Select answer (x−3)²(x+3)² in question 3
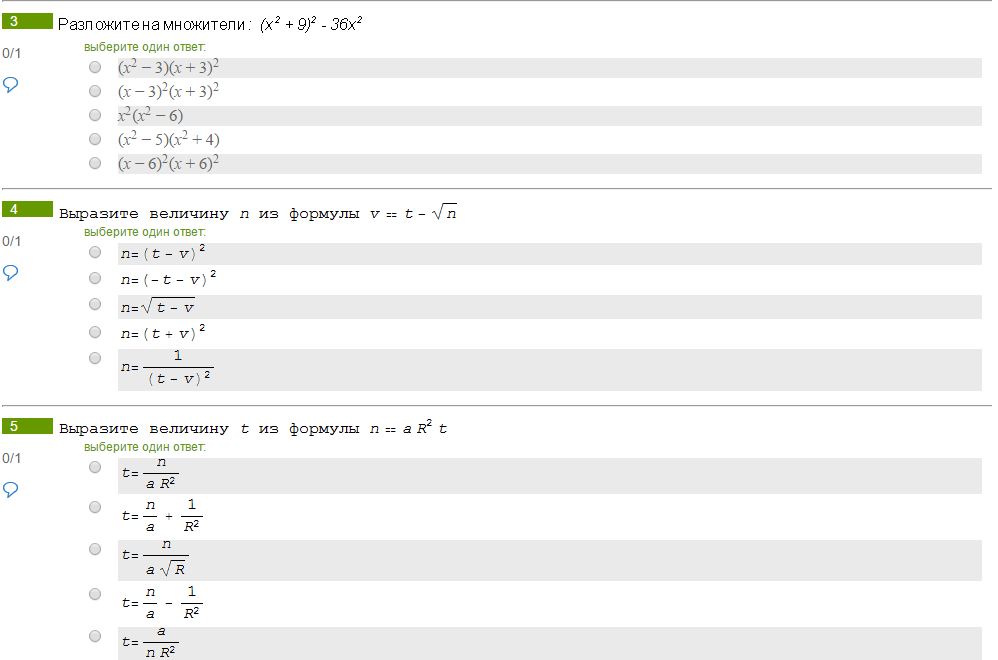This screenshot has width=998, height=660. [x=95, y=91]
